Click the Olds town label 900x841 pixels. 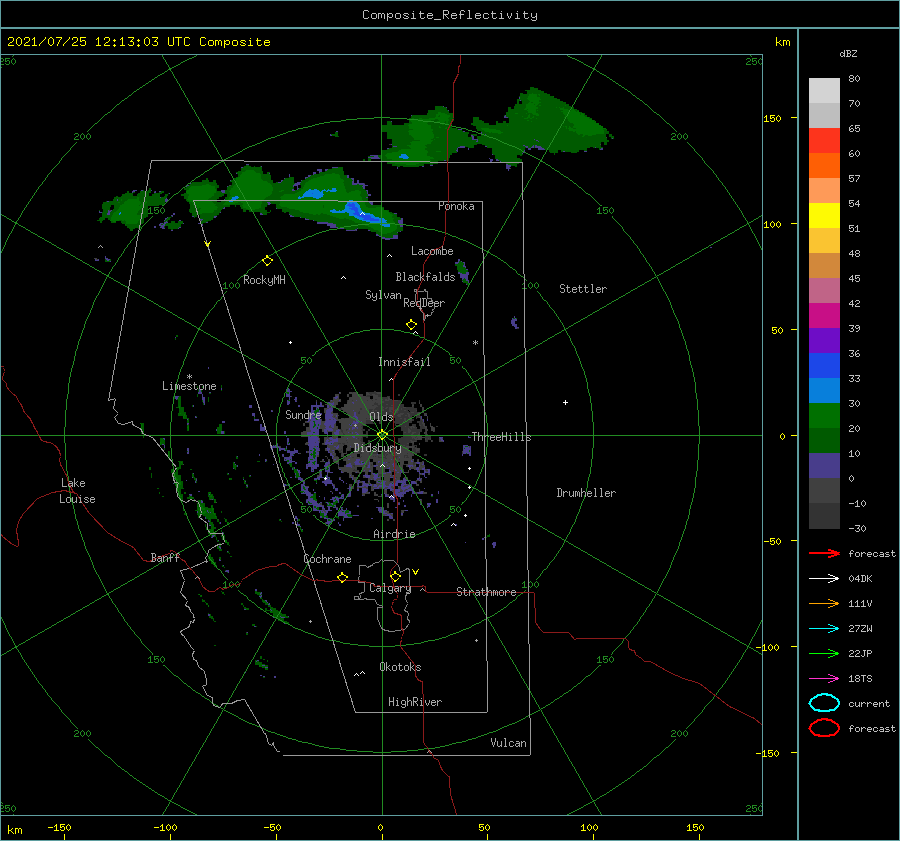tap(381, 417)
